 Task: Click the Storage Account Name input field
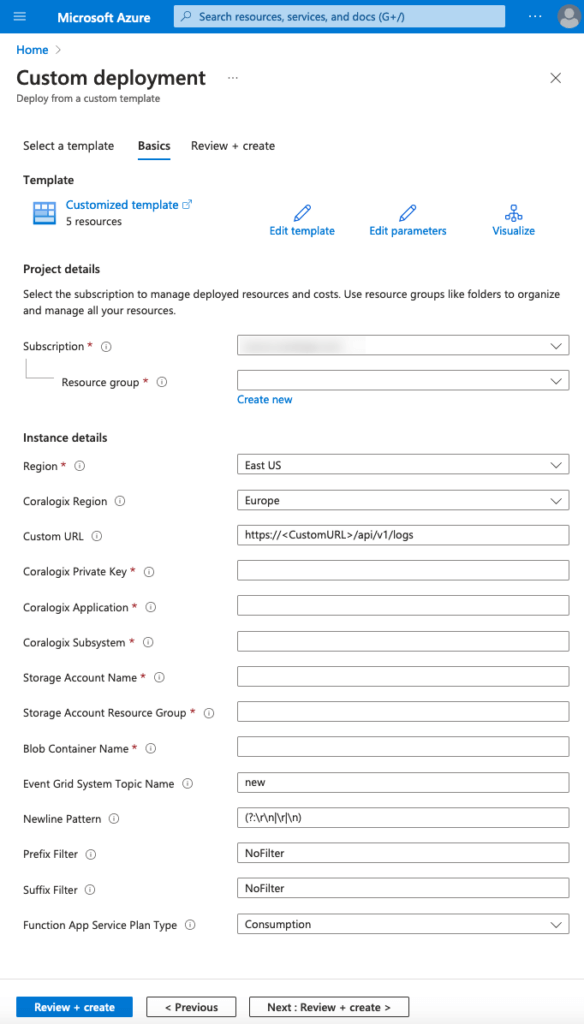click(x=403, y=677)
